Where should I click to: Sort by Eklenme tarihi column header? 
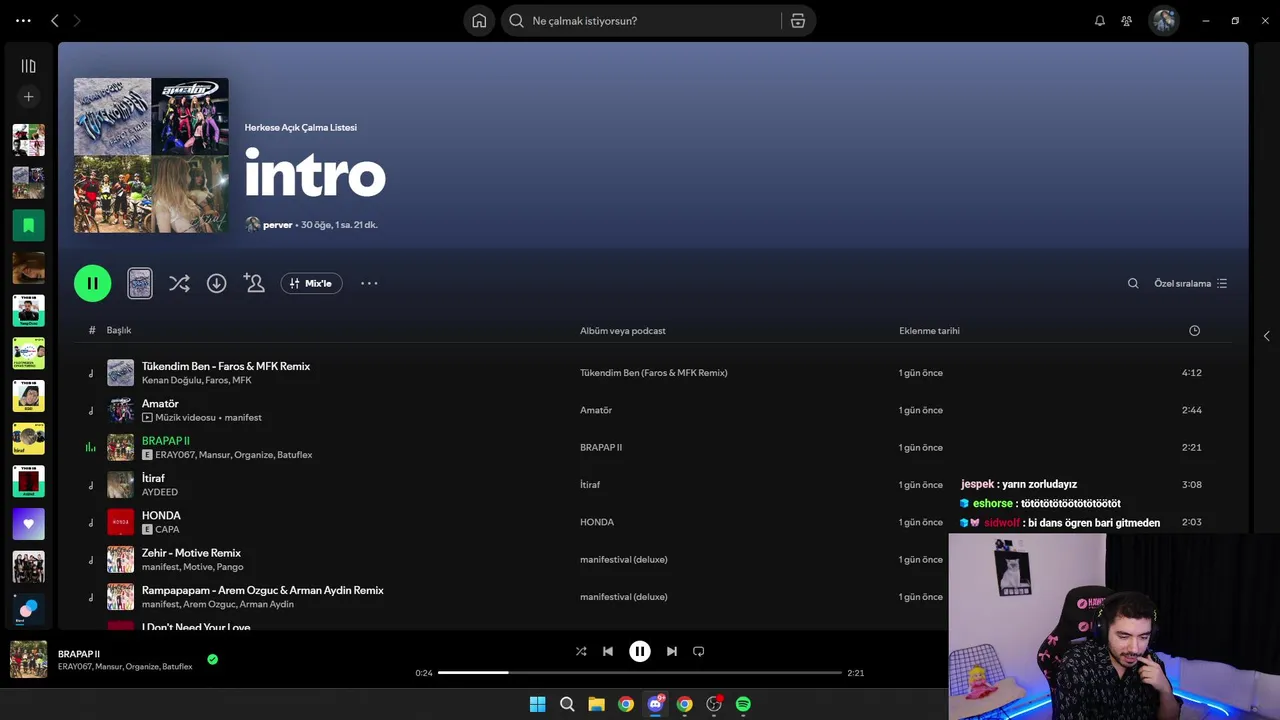pyautogui.click(x=929, y=331)
